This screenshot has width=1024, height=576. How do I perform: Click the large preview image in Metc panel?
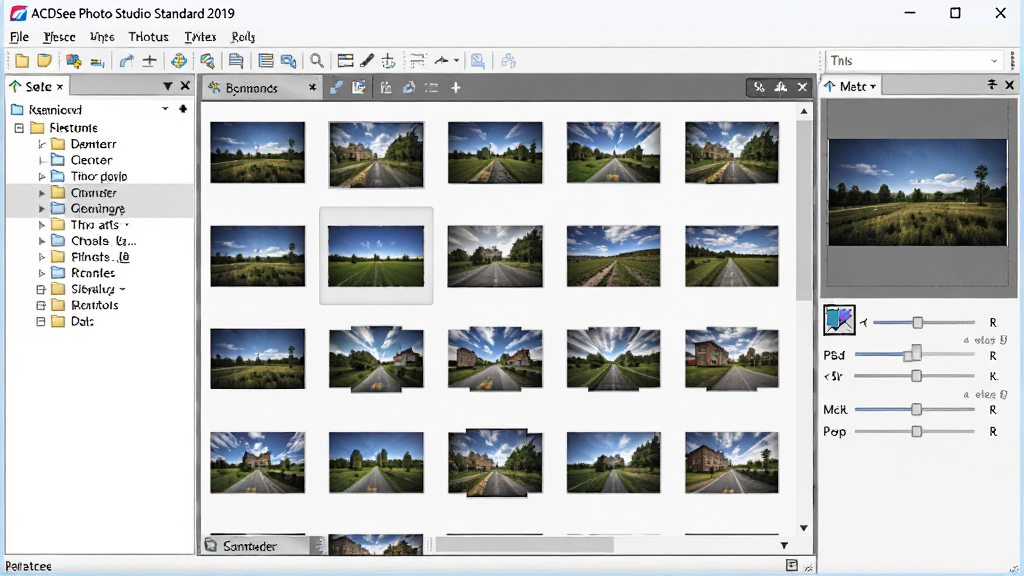pyautogui.click(x=918, y=193)
